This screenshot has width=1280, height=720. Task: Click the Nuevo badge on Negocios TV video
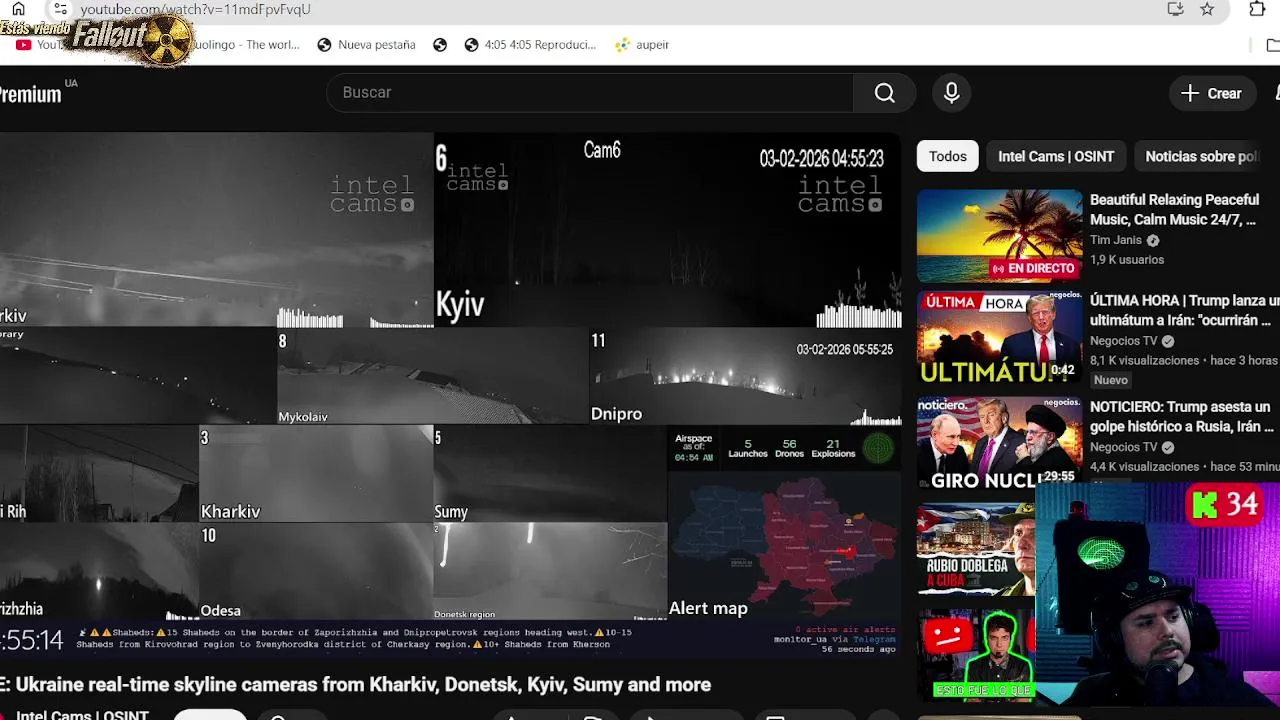click(1111, 380)
